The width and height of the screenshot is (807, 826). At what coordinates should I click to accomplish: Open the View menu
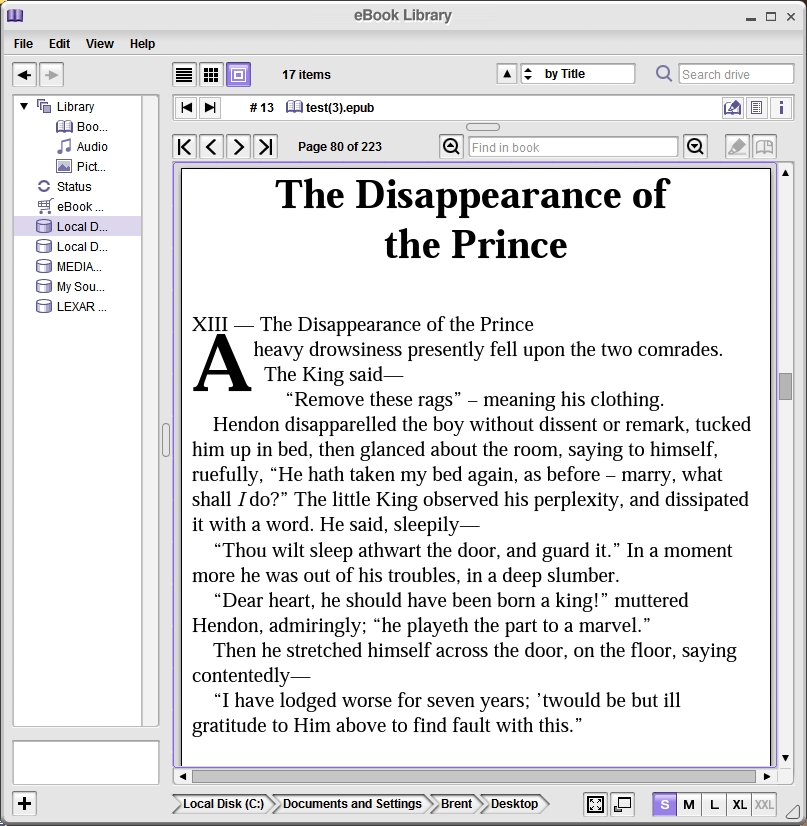[100, 44]
